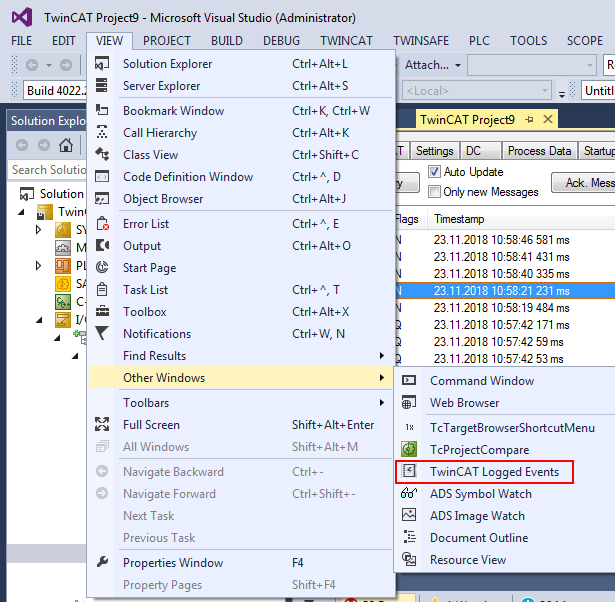Click the Bookmark Window icon
Screen dimensions: 615x602
point(102,110)
